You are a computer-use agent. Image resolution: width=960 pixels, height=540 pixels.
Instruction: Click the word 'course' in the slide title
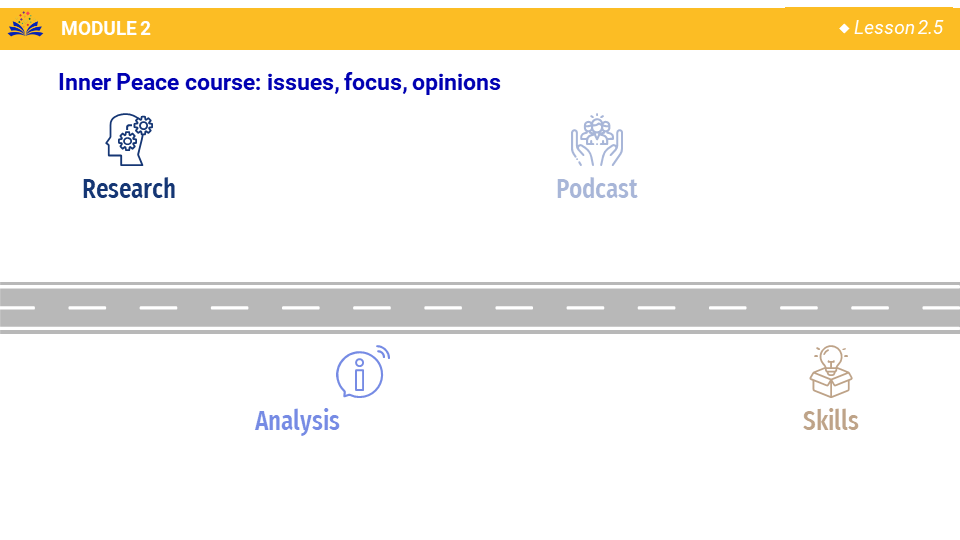pos(223,82)
